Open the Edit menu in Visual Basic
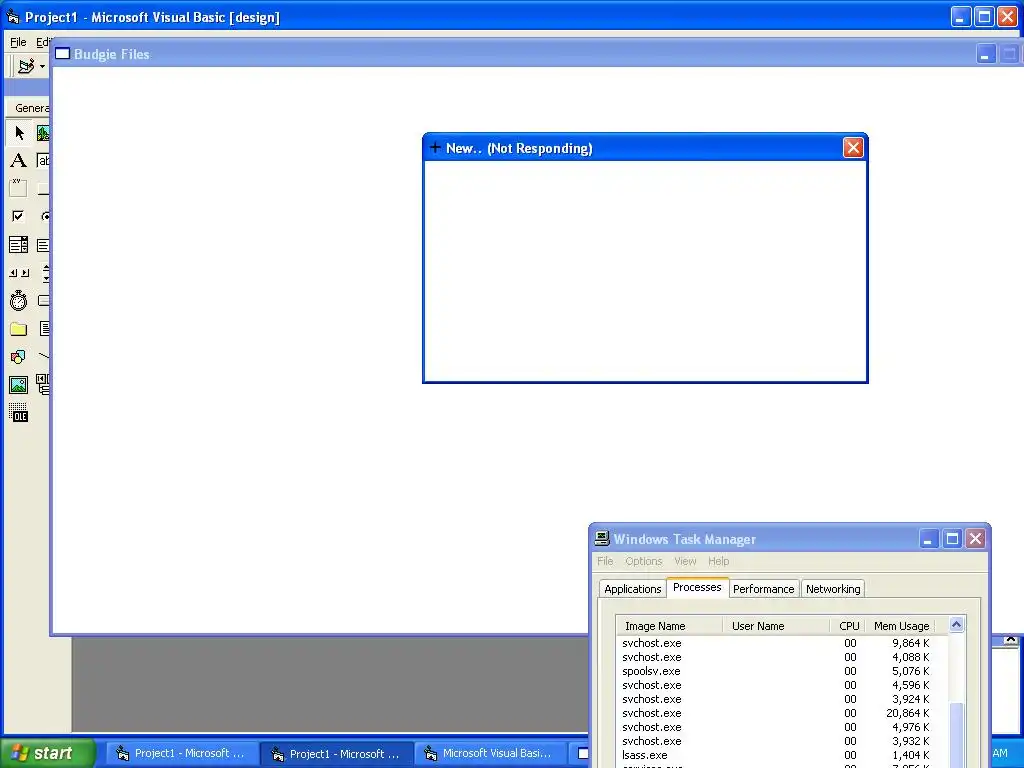Image resolution: width=1024 pixels, height=768 pixels. click(x=42, y=42)
